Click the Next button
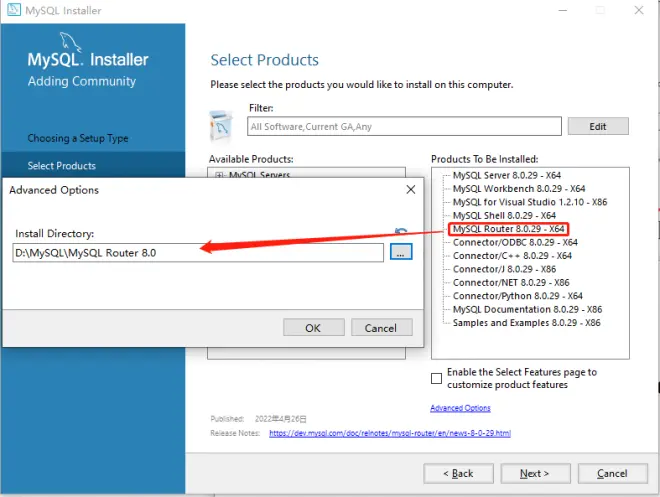This screenshot has height=497, width=660. coord(535,473)
